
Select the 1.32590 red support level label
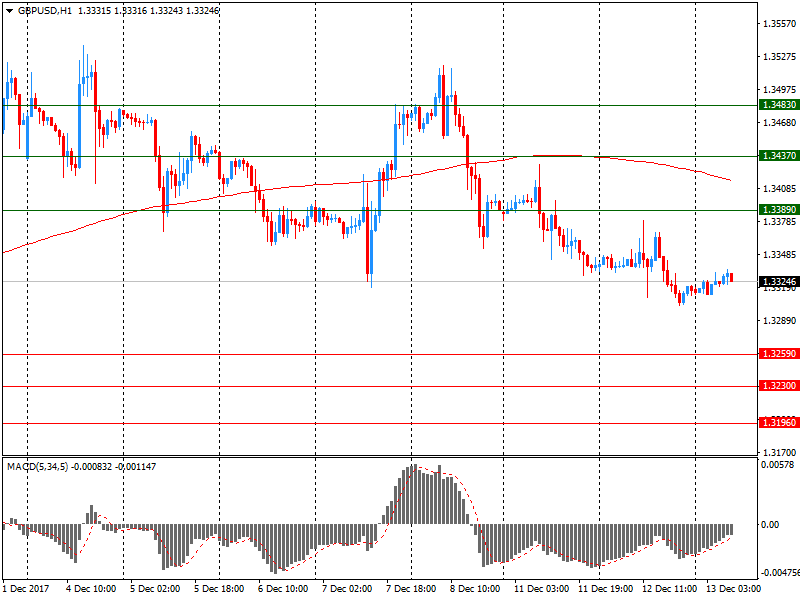[779, 354]
